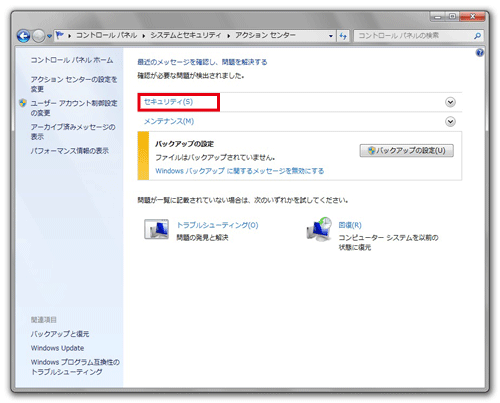The width and height of the screenshot is (500, 403).
Task: Minimize the Action Center window
Action: pyautogui.click(x=438, y=17)
